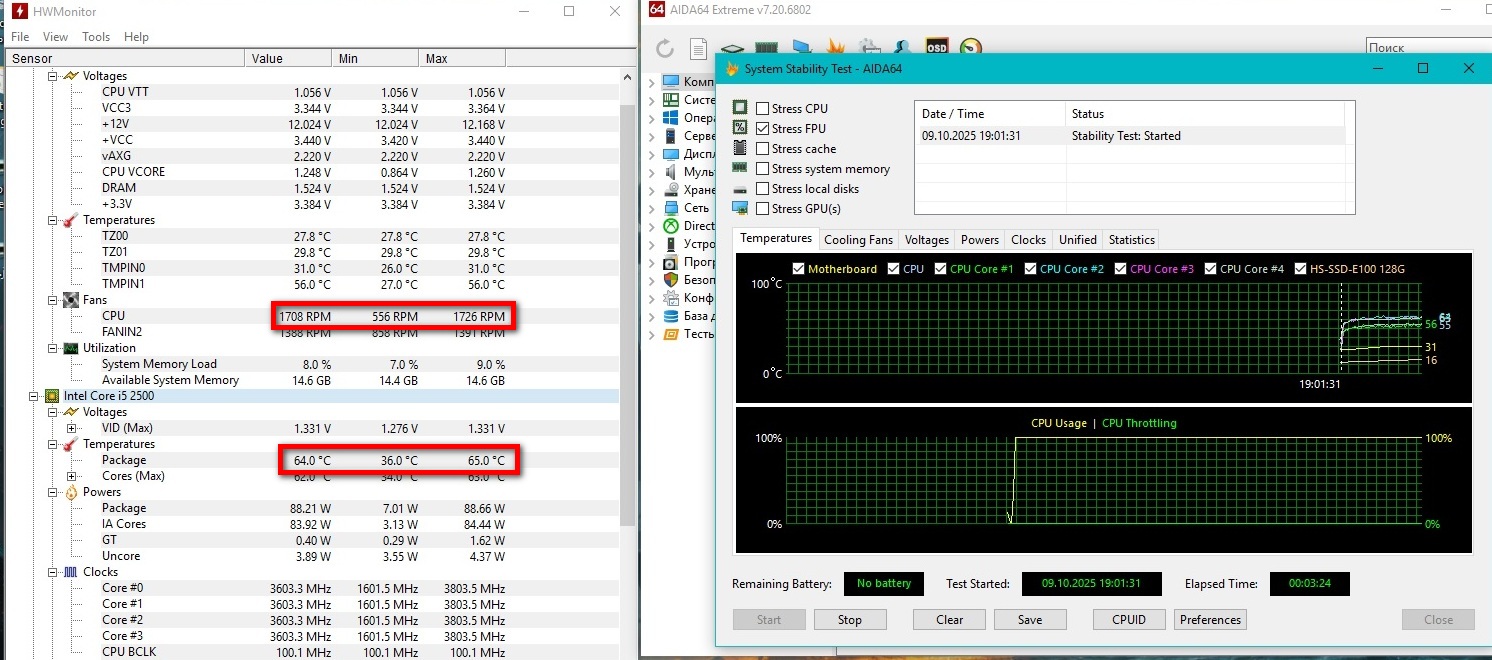Click the Value column header in HWMonitor
The height and width of the screenshot is (660, 1492).
point(288,59)
